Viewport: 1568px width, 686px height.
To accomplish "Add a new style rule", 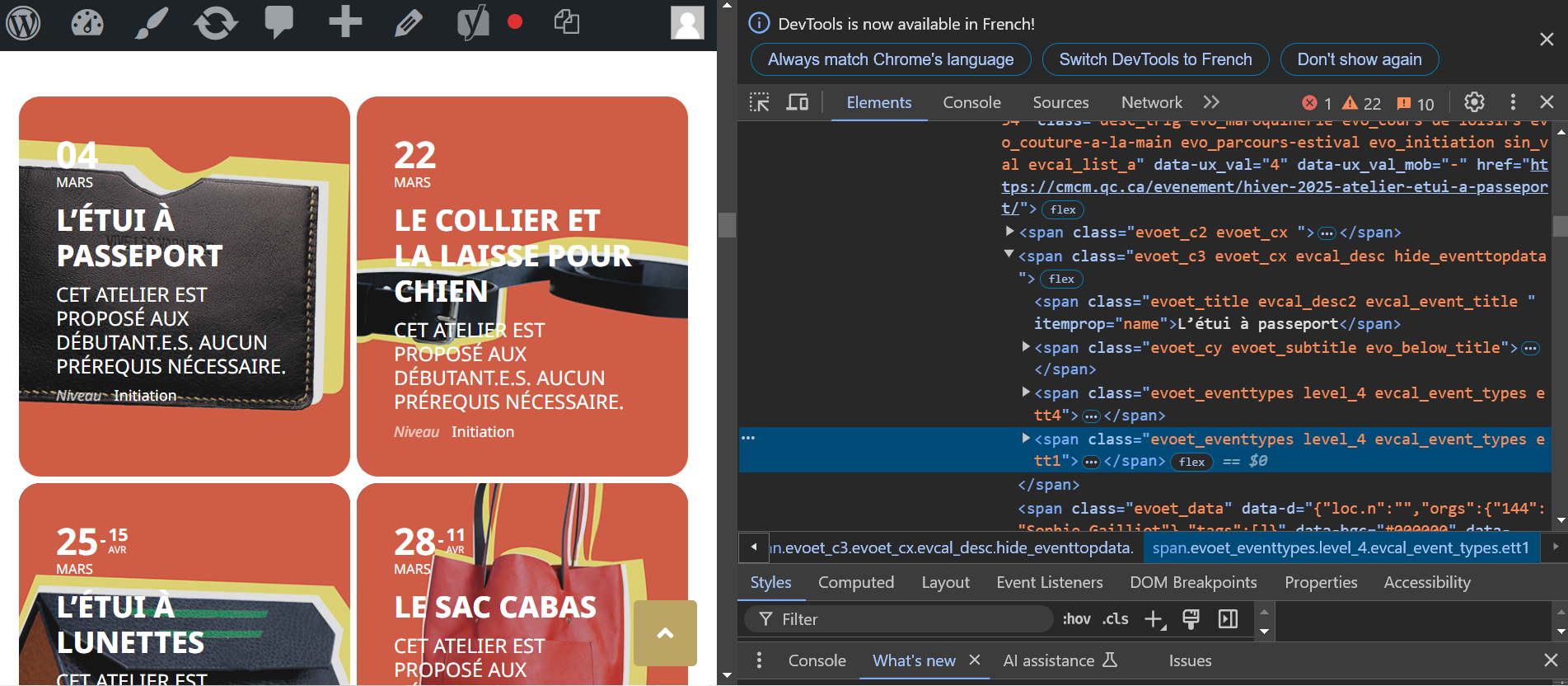I will click(1155, 619).
